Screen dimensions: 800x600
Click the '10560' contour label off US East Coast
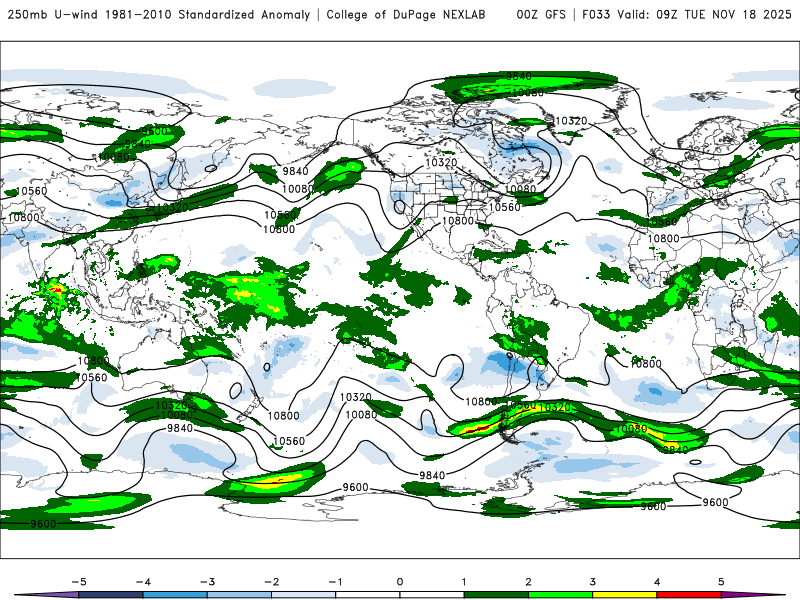(x=505, y=207)
